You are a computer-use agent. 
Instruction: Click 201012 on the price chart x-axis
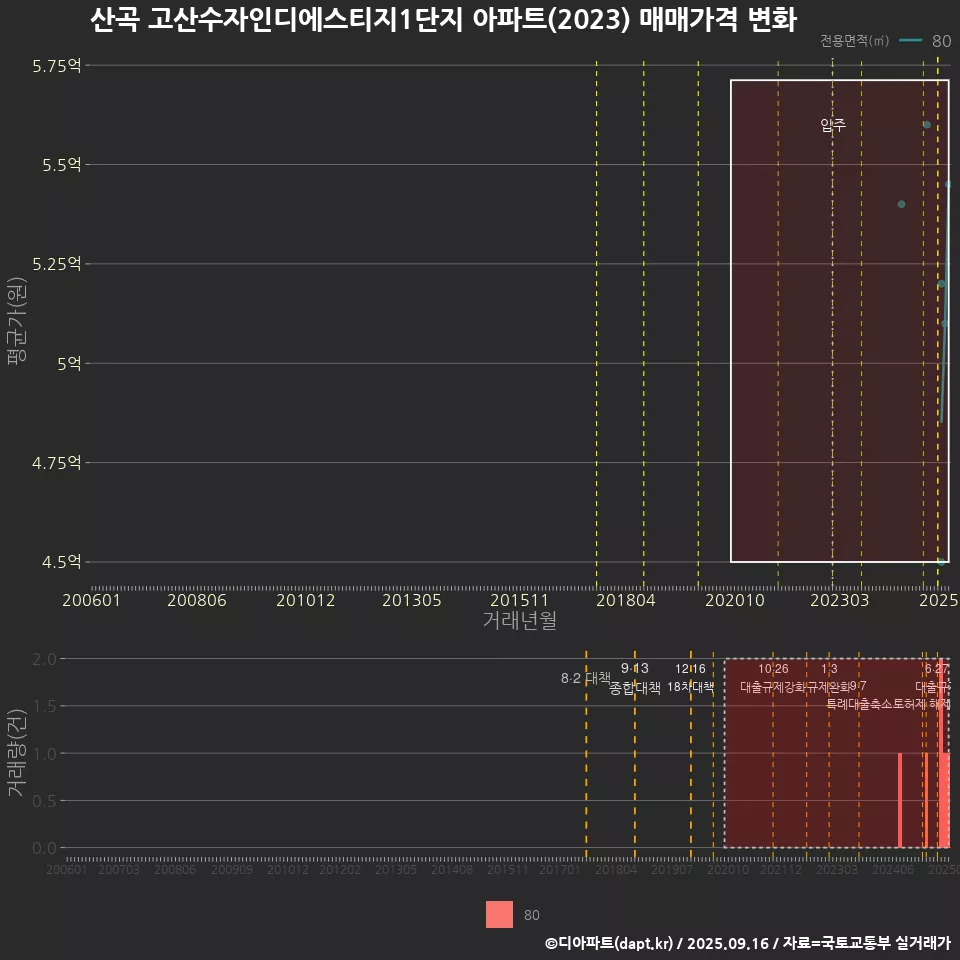pos(306,600)
